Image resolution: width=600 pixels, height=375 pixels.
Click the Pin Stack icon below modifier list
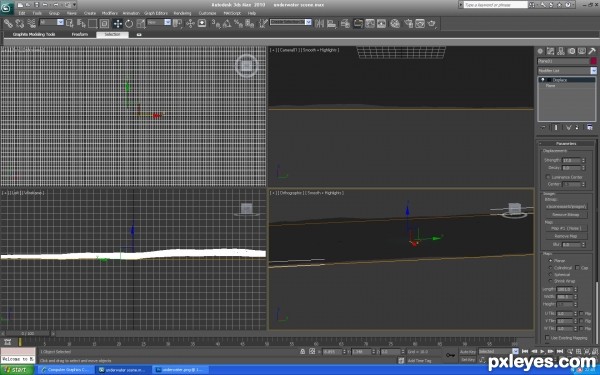coord(543,127)
